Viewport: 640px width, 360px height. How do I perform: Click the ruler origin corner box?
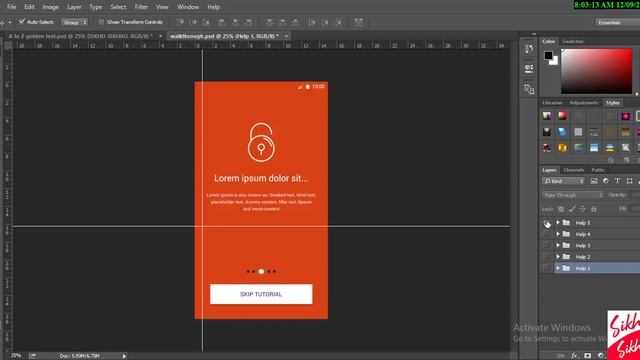click(8, 45)
